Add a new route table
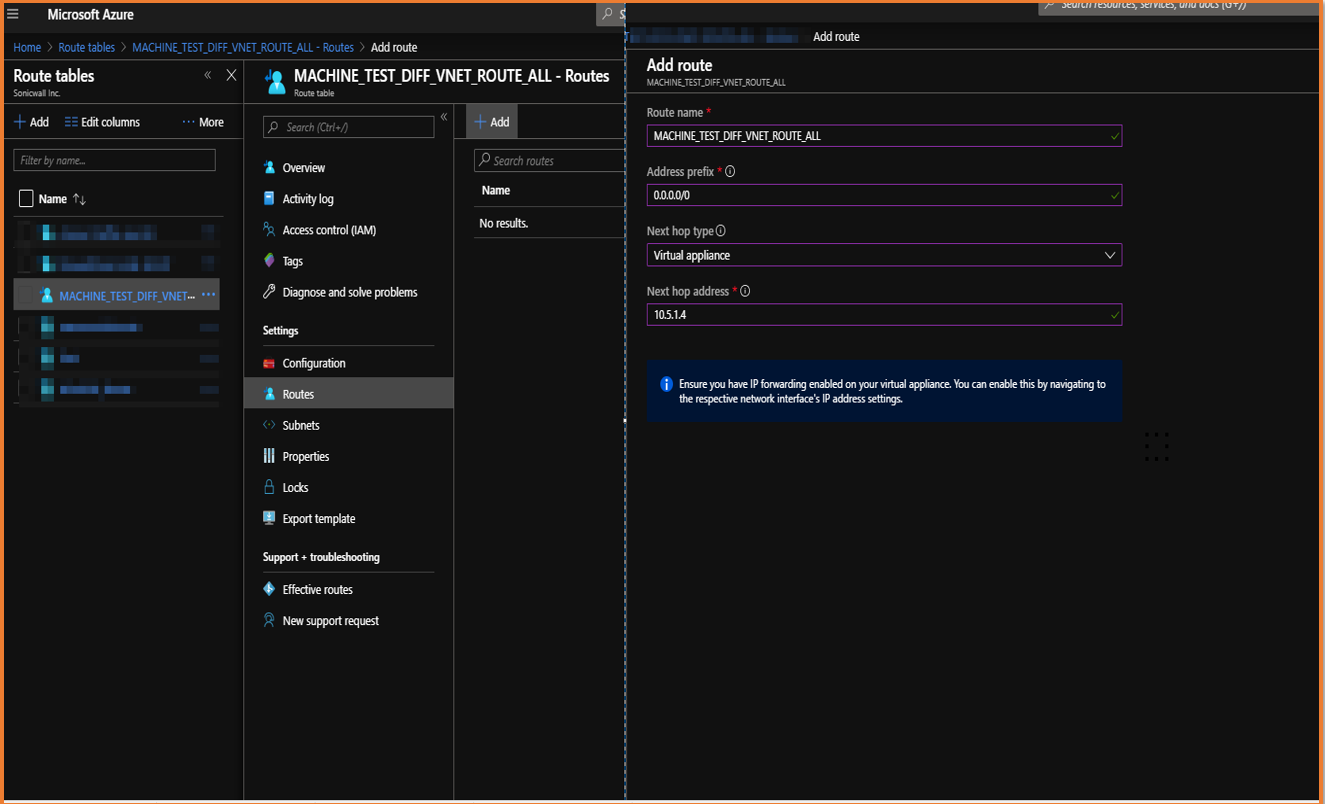Image resolution: width=1325 pixels, height=804 pixels. click(x=31, y=122)
